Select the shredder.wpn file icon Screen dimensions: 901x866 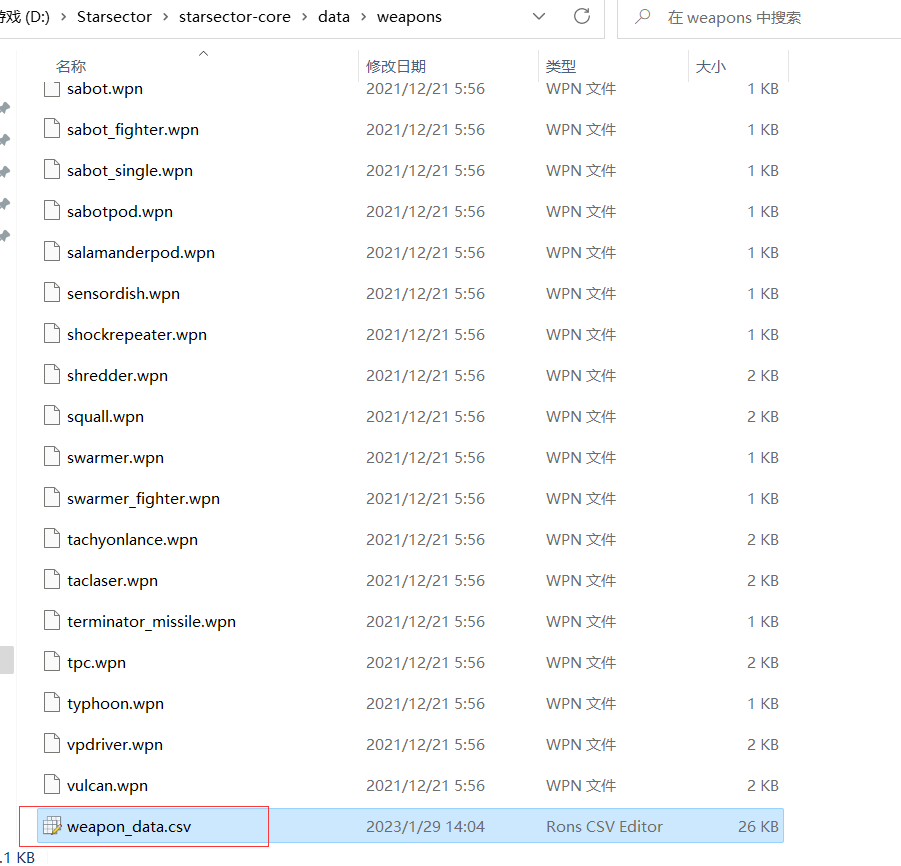click(52, 376)
